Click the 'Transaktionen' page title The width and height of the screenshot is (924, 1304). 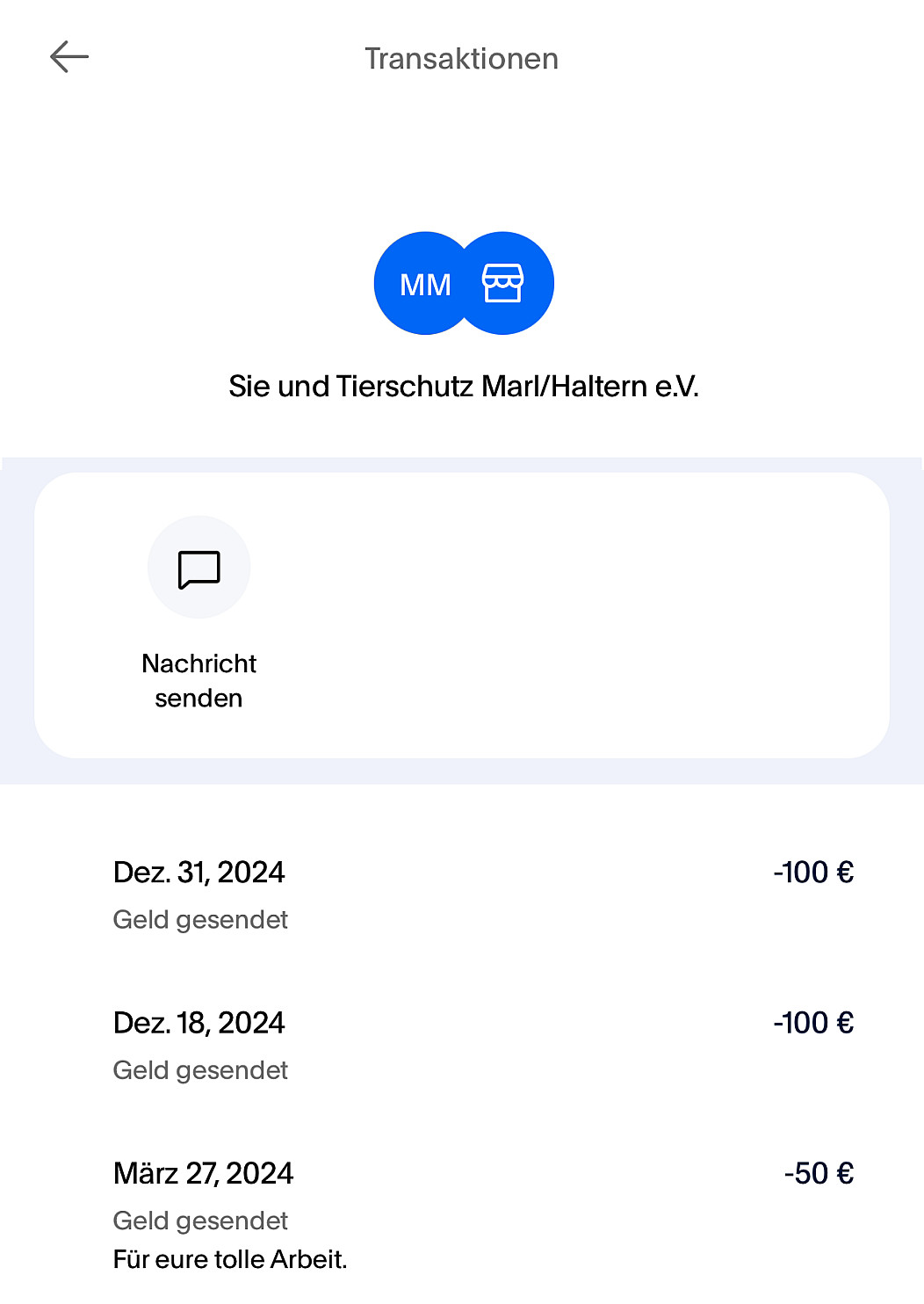(461, 59)
